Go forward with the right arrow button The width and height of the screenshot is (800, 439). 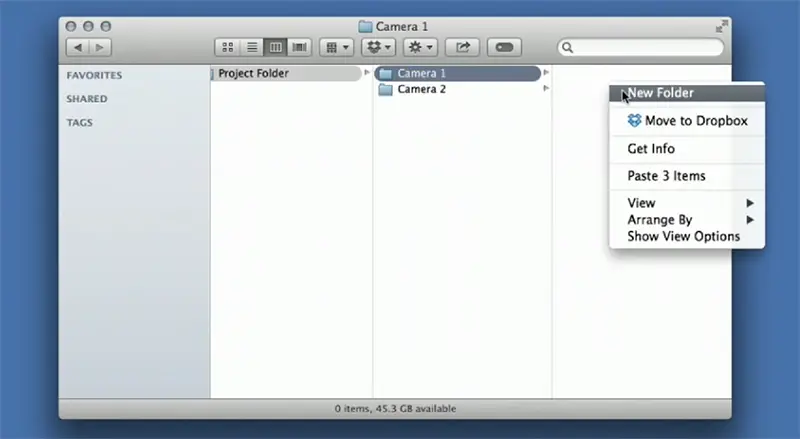click(x=100, y=47)
